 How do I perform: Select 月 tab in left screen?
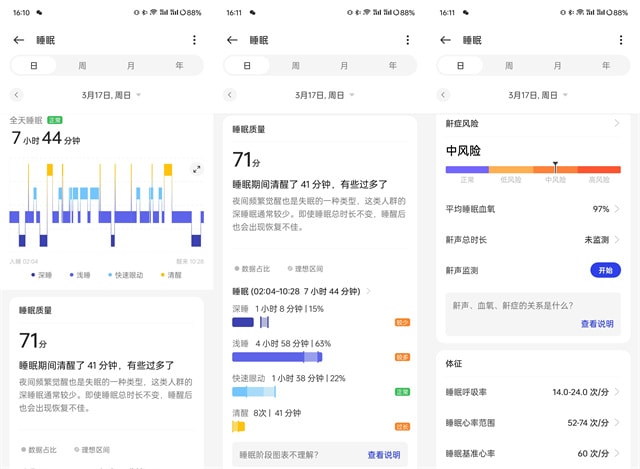coord(131,66)
